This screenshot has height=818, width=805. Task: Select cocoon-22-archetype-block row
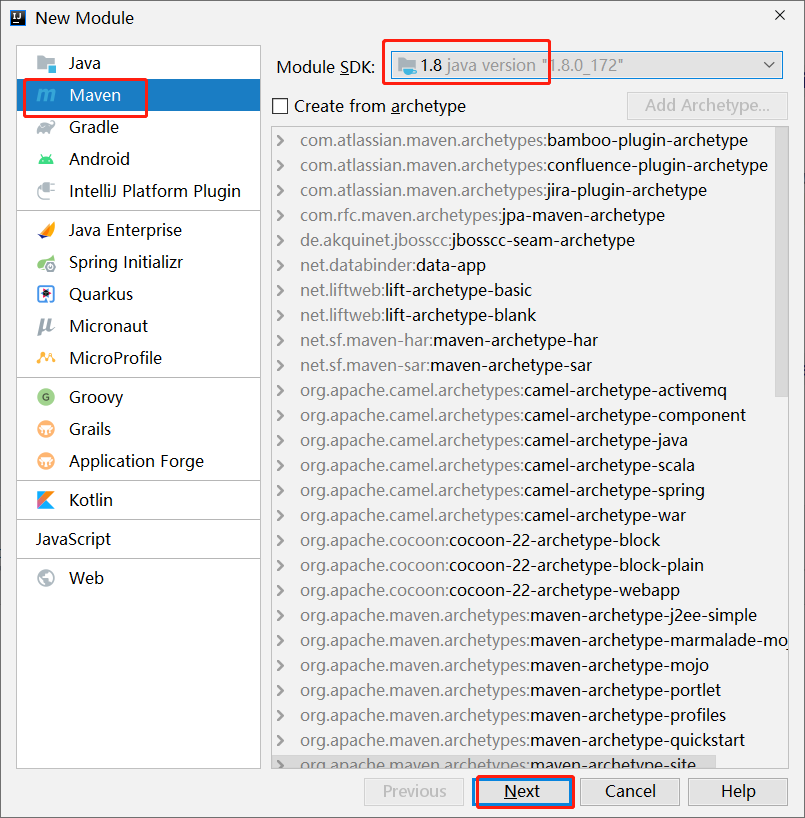(x=523, y=541)
